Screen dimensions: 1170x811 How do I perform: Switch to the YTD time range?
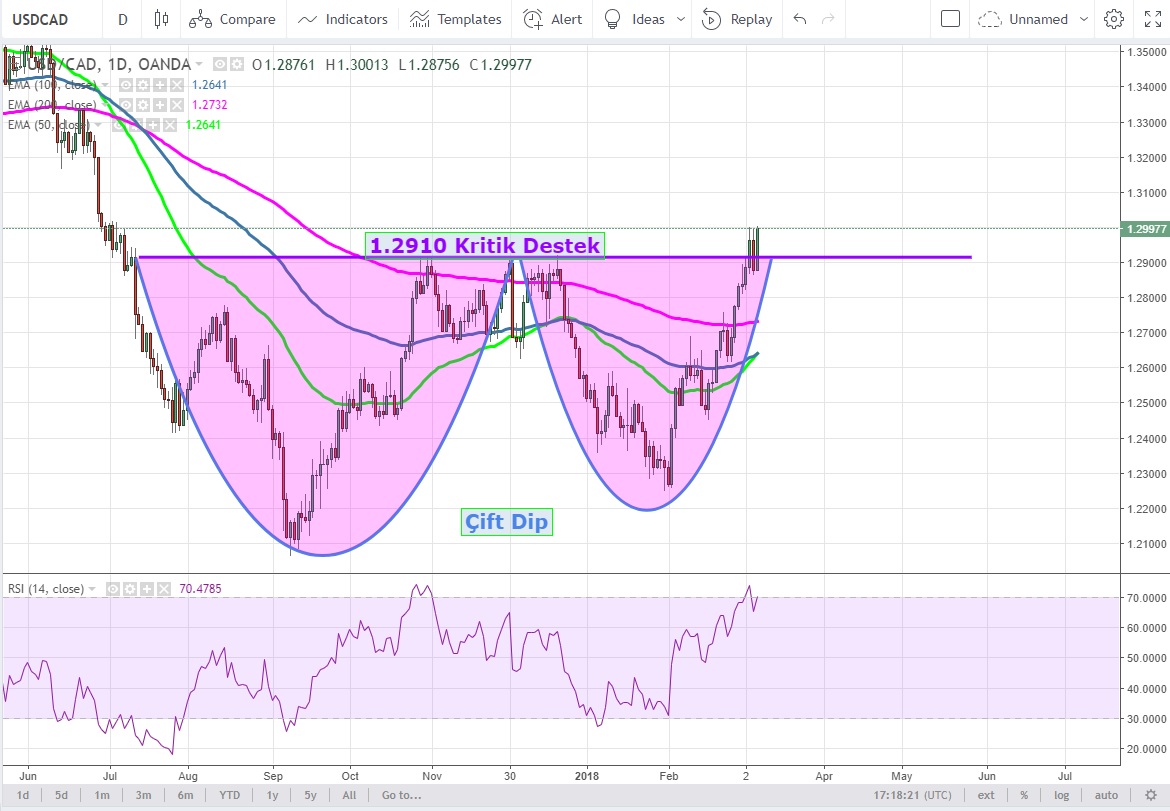click(x=229, y=795)
